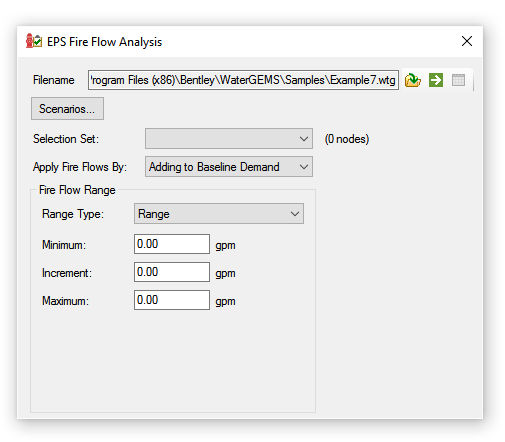Open the grayed-out results table icon
The height and width of the screenshot is (442, 505).
tap(458, 80)
